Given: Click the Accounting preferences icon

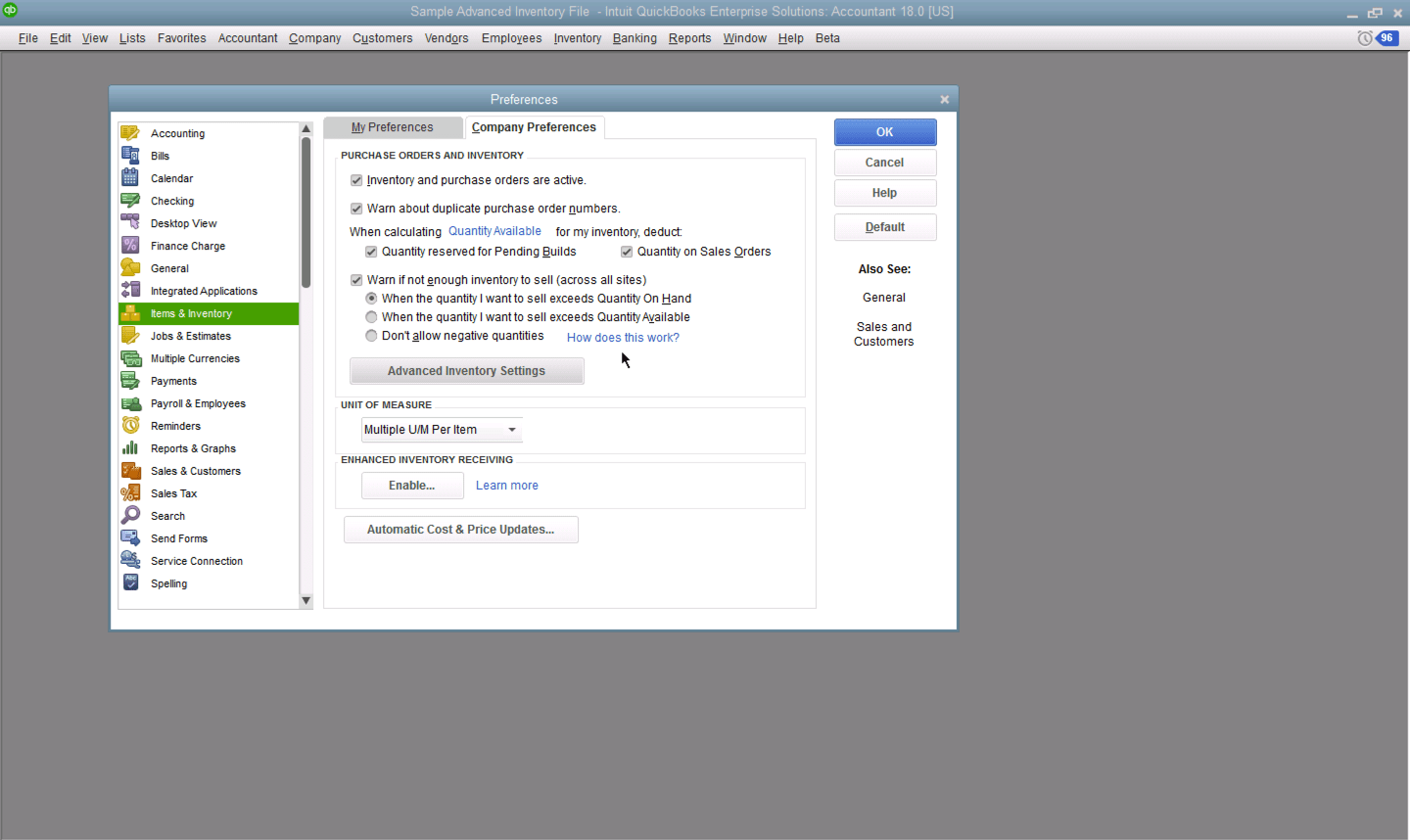Looking at the screenshot, I should [130, 133].
